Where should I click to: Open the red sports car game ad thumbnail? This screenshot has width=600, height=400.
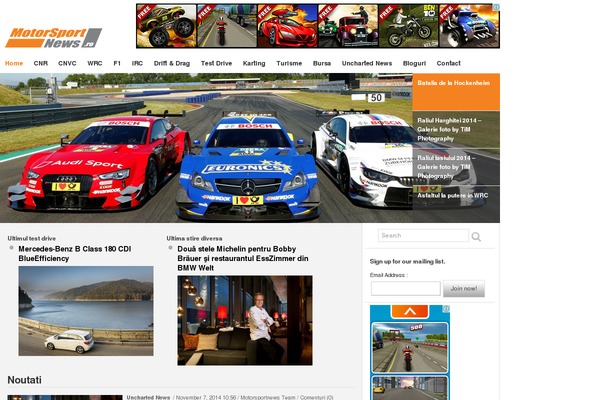point(287,26)
